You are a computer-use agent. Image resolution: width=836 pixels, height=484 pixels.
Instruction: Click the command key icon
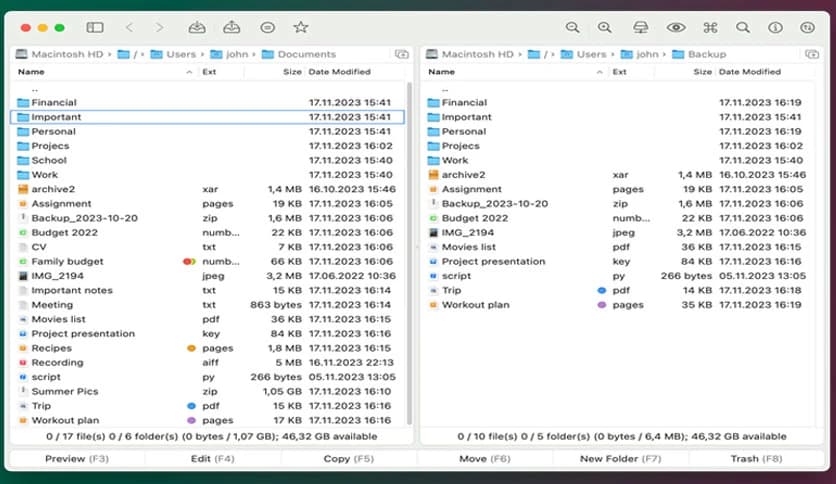[x=710, y=27]
